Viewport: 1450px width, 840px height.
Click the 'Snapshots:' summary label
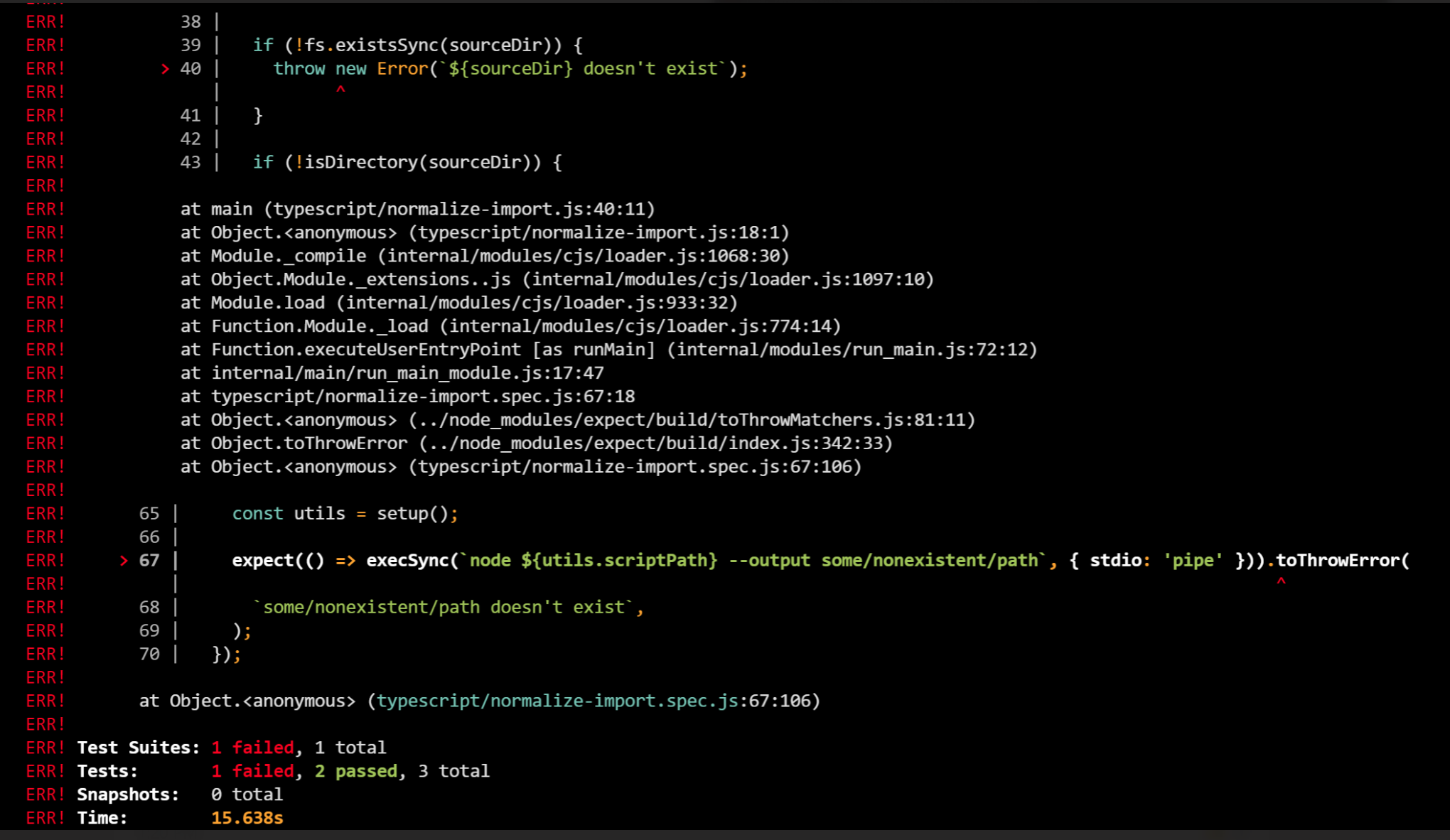[x=128, y=795]
